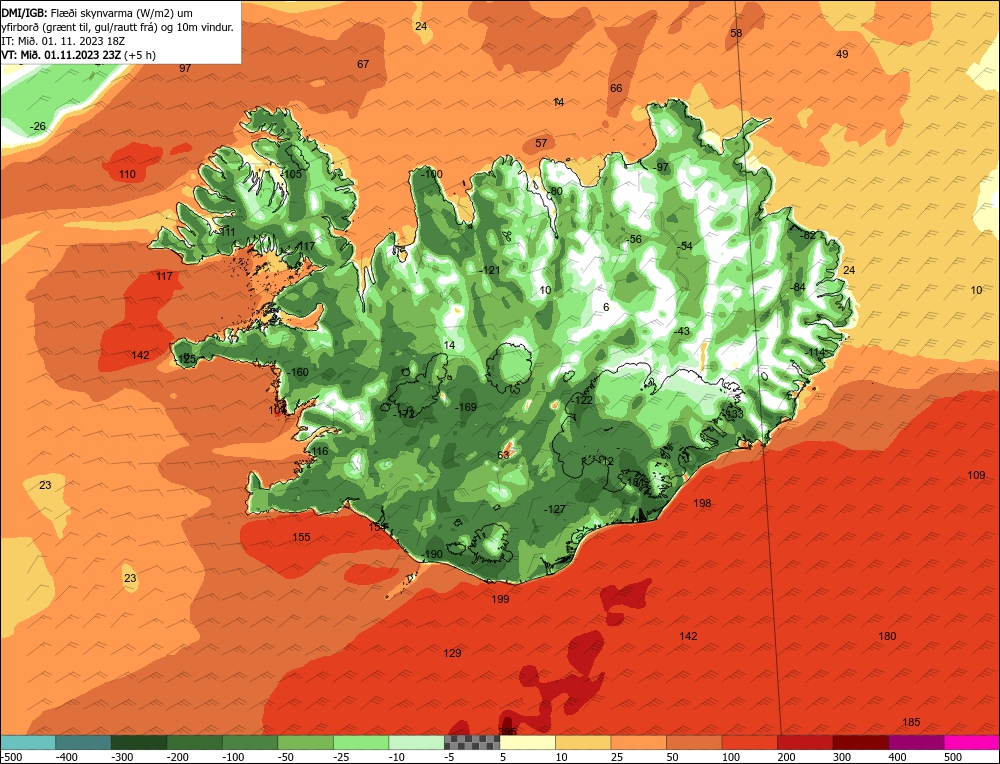Click the light teal -500 to -400 legend swatch

[x=28, y=742]
